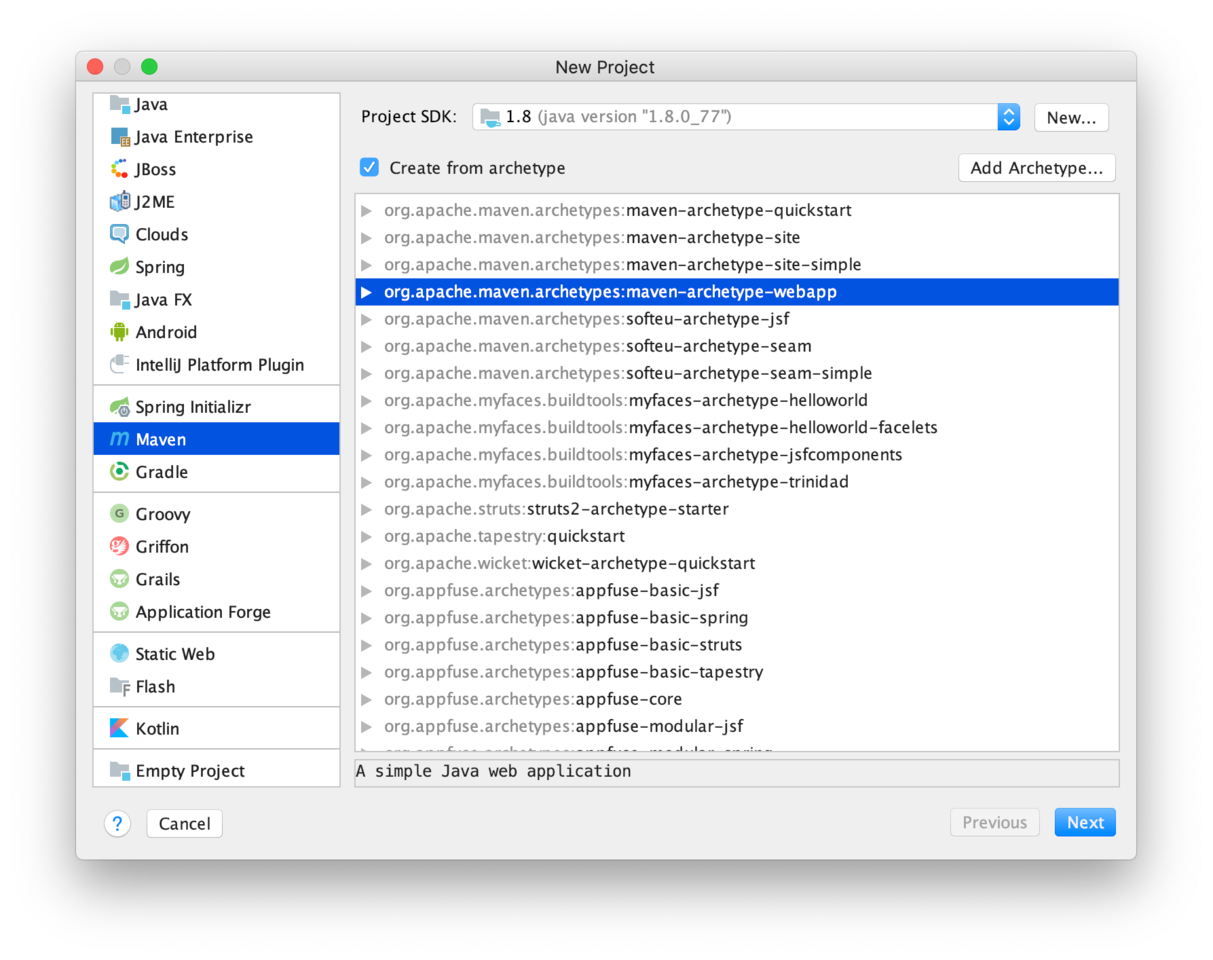Select myfaces-archetype-trinidad archetype

click(x=737, y=482)
